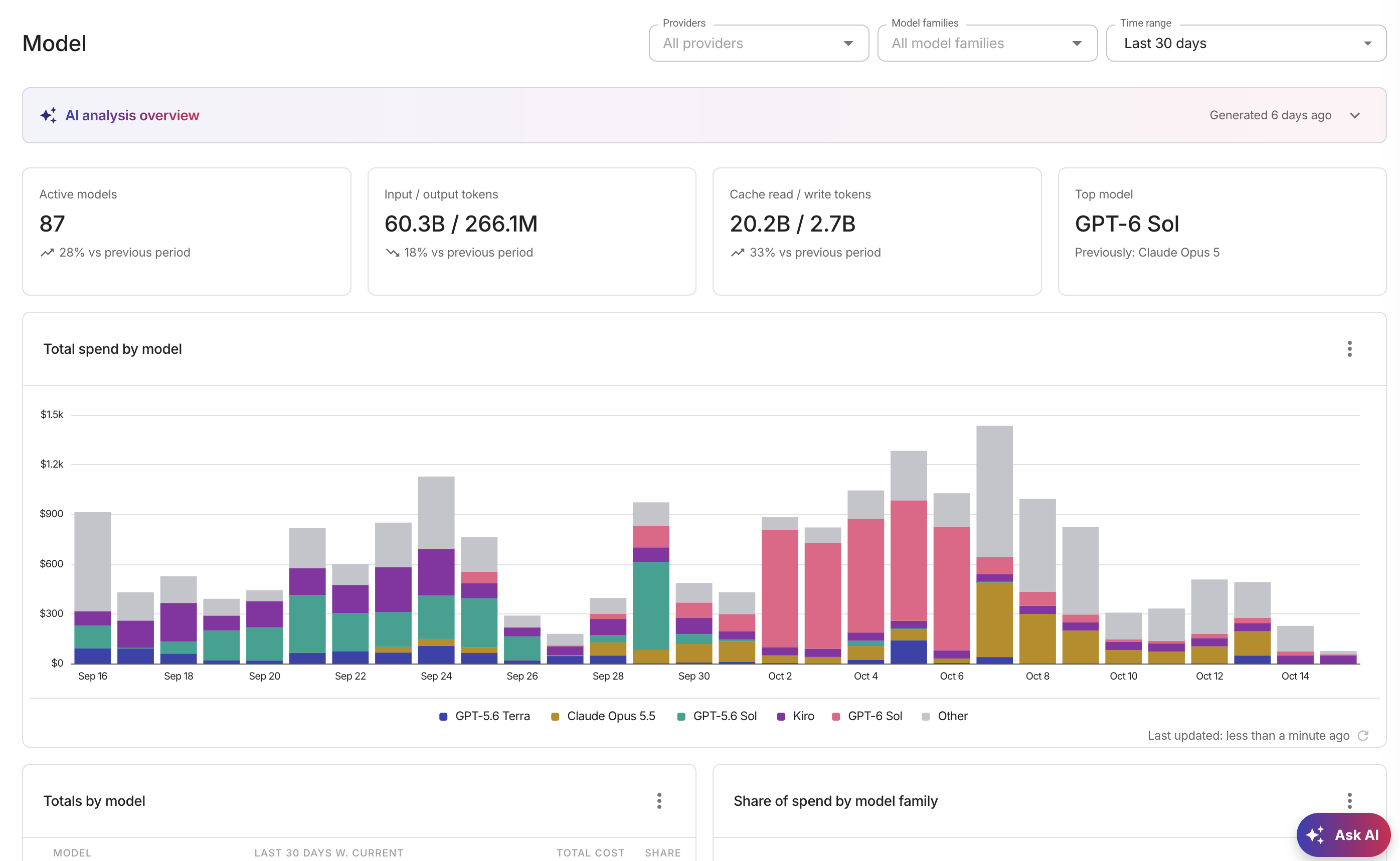This screenshot has width=1400, height=861.
Task: Open Share of spend by model family options
Action: coord(1349,801)
